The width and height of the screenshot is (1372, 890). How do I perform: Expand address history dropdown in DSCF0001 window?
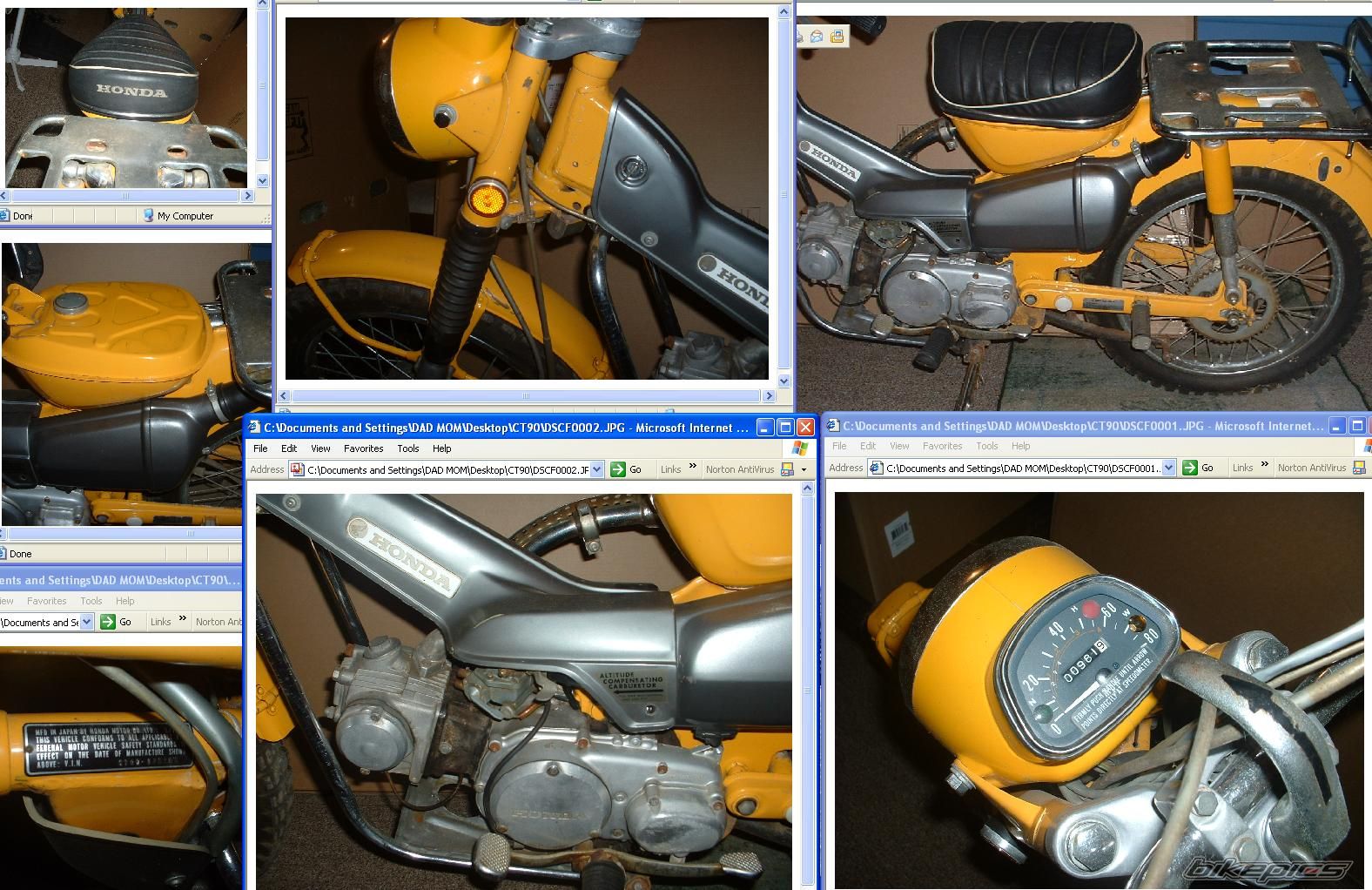coord(1169,468)
